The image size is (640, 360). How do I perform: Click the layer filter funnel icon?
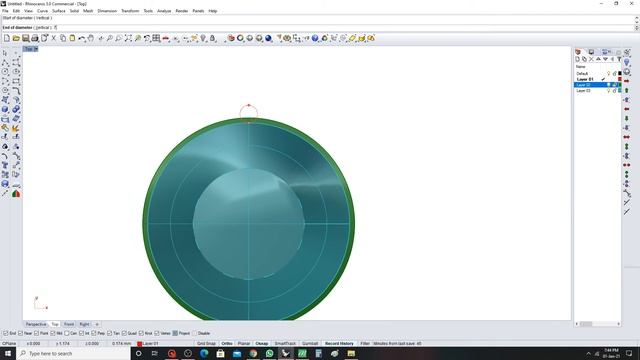pyautogui.click(x=619, y=59)
